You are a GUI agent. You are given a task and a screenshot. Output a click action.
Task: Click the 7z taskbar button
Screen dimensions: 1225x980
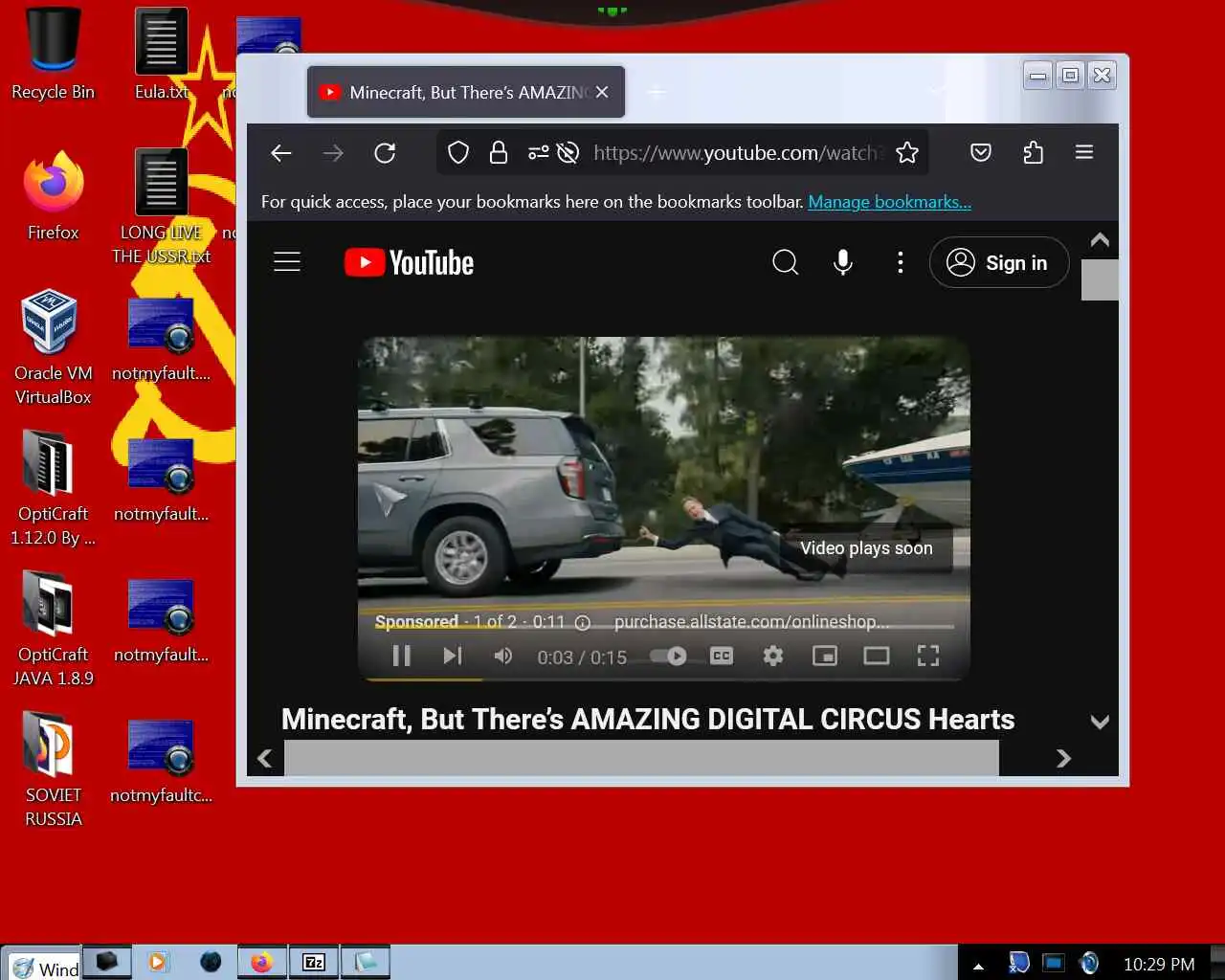pyautogui.click(x=314, y=962)
